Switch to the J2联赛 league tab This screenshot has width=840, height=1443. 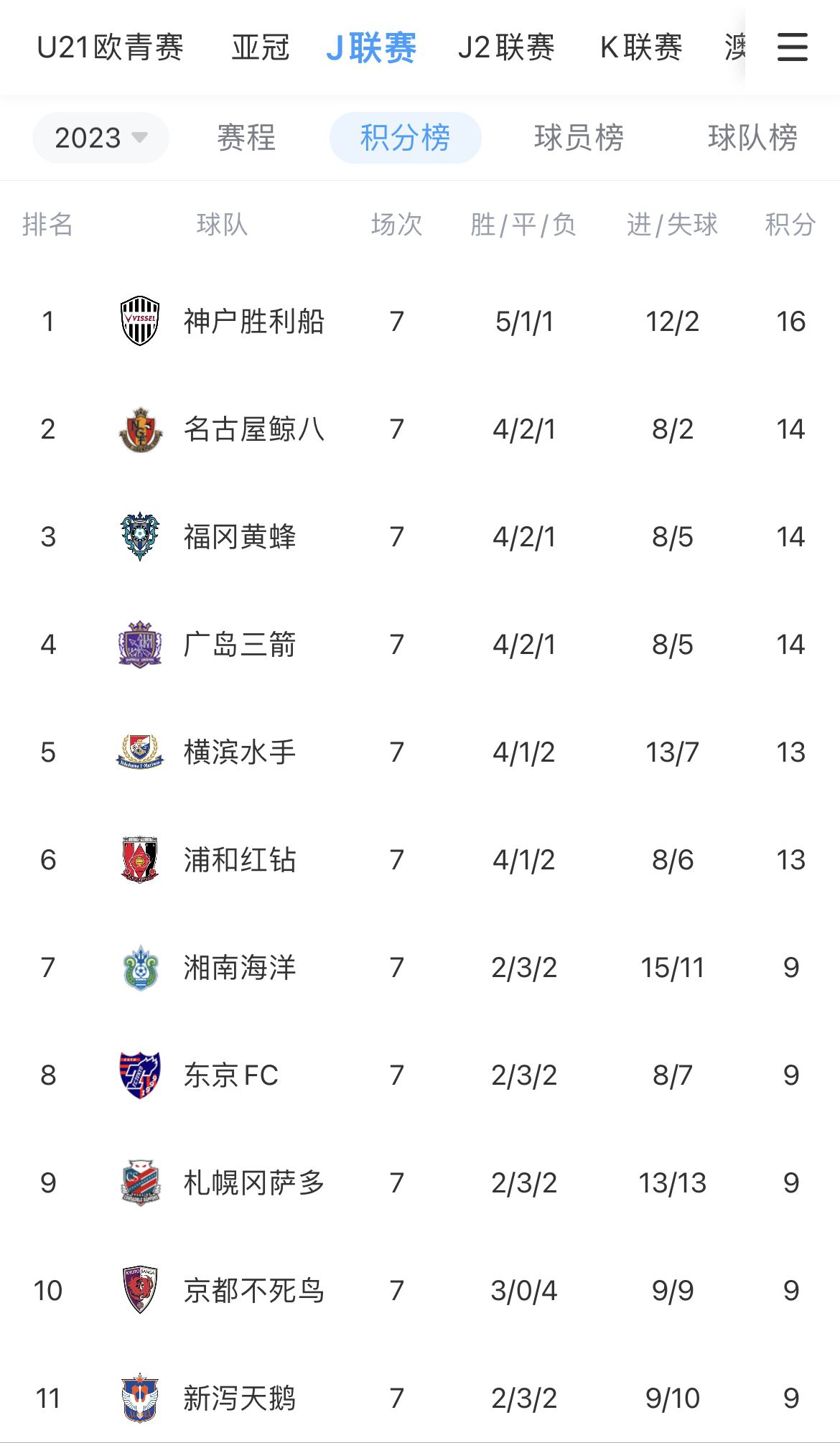pos(506,48)
